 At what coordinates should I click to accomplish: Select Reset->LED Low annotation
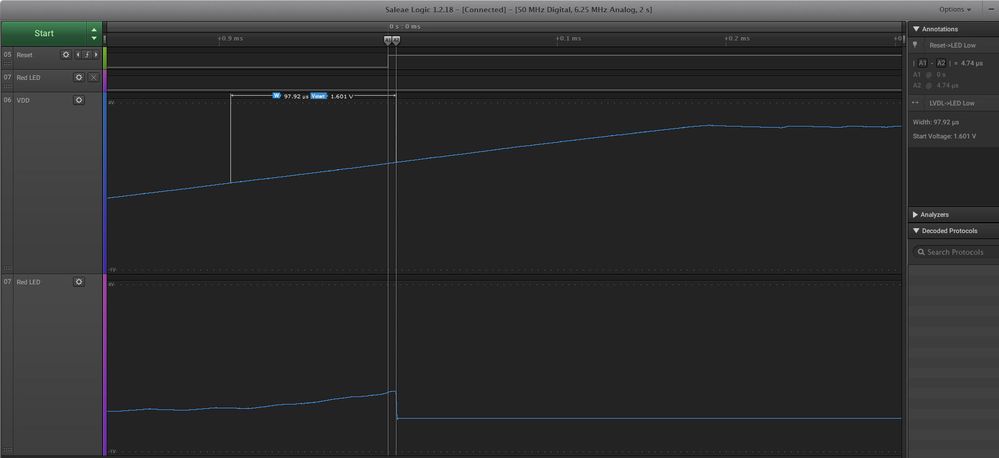coord(952,45)
